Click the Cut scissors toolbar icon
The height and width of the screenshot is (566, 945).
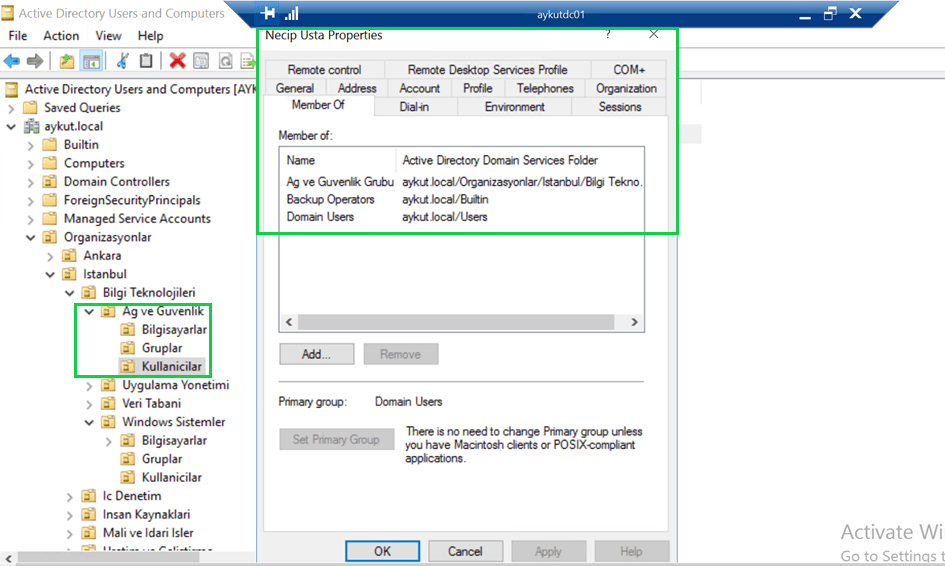pos(122,61)
